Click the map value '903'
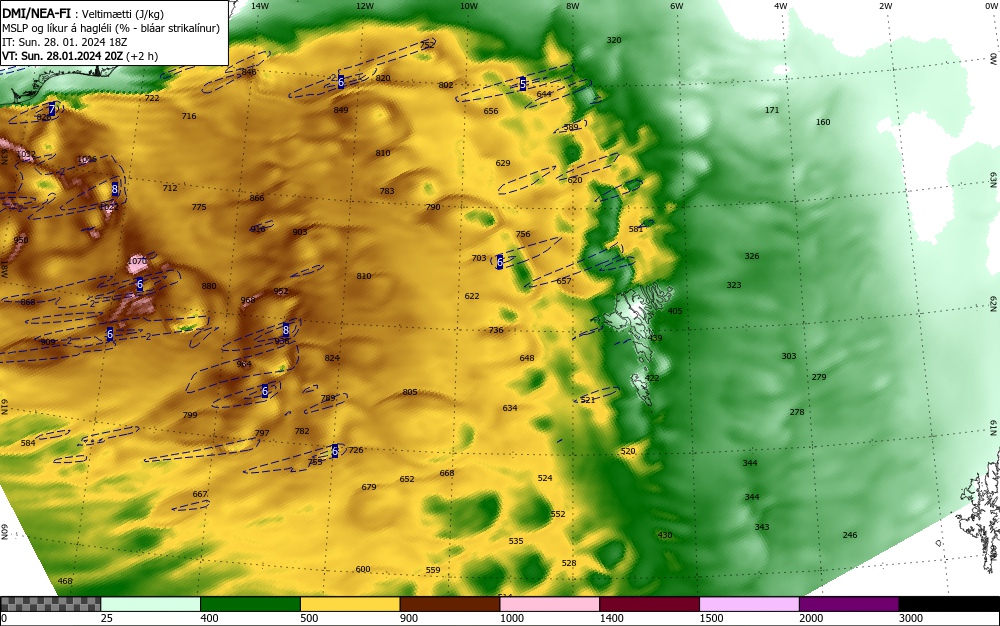Image resolution: width=1000 pixels, height=626 pixels. [300, 232]
